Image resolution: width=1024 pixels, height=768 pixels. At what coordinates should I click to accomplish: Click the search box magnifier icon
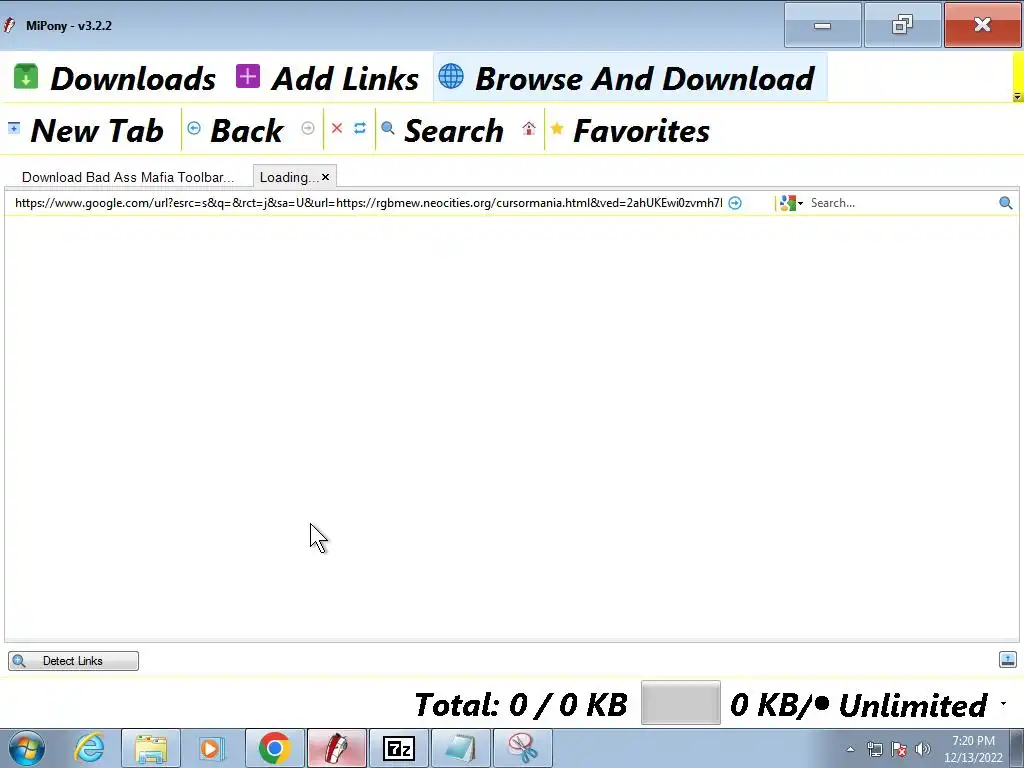tap(1006, 203)
